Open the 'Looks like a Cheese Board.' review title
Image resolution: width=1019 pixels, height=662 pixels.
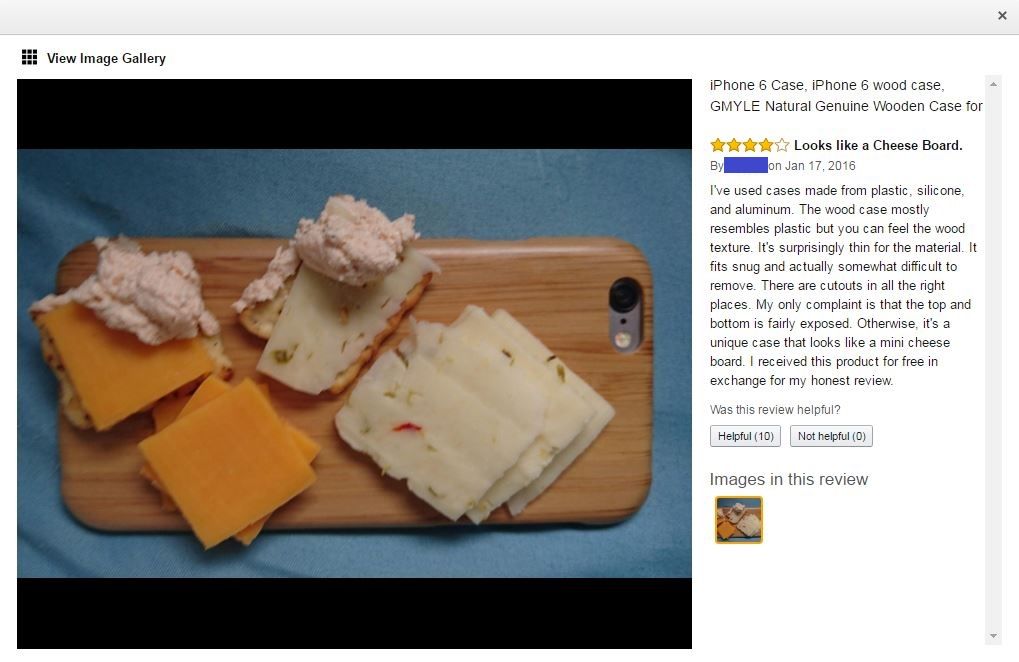[878, 146]
